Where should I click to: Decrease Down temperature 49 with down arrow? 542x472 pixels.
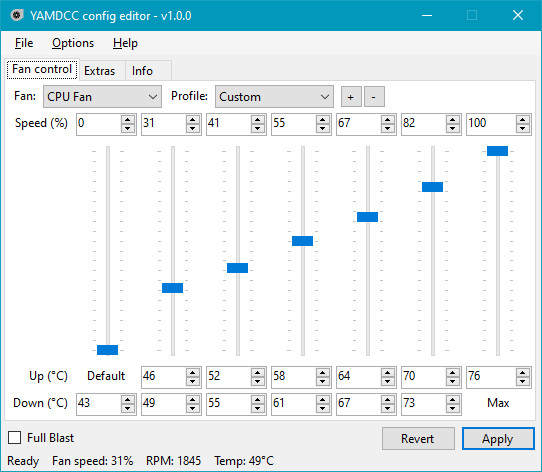(x=193, y=408)
